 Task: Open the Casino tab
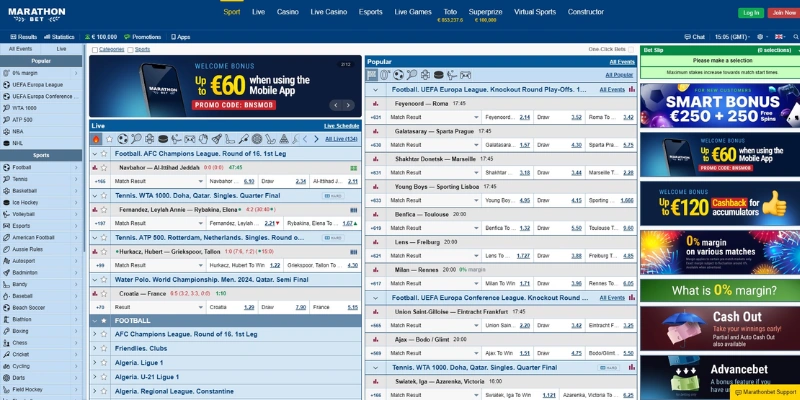[x=288, y=12]
